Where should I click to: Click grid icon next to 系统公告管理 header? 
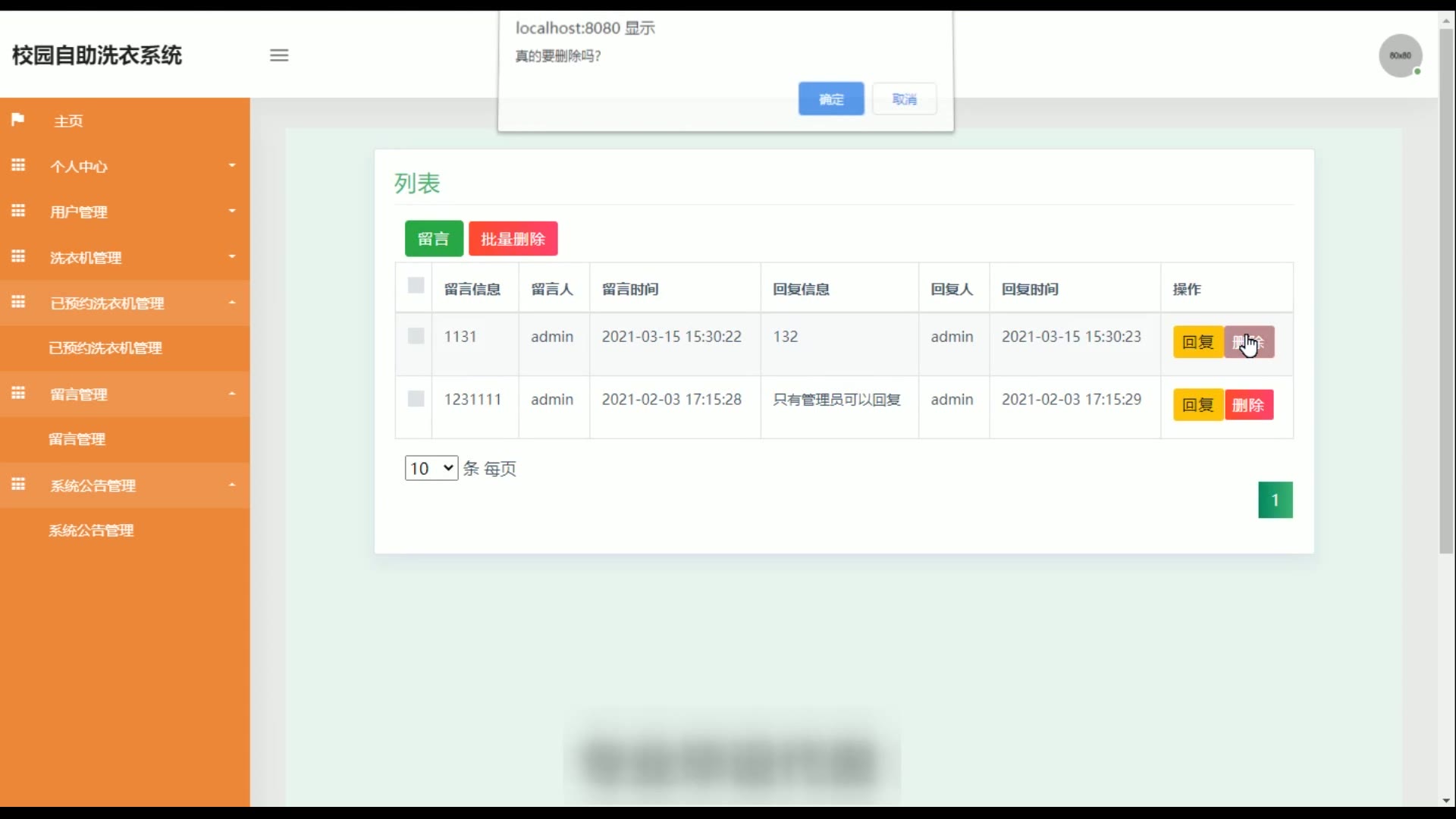[x=18, y=485]
